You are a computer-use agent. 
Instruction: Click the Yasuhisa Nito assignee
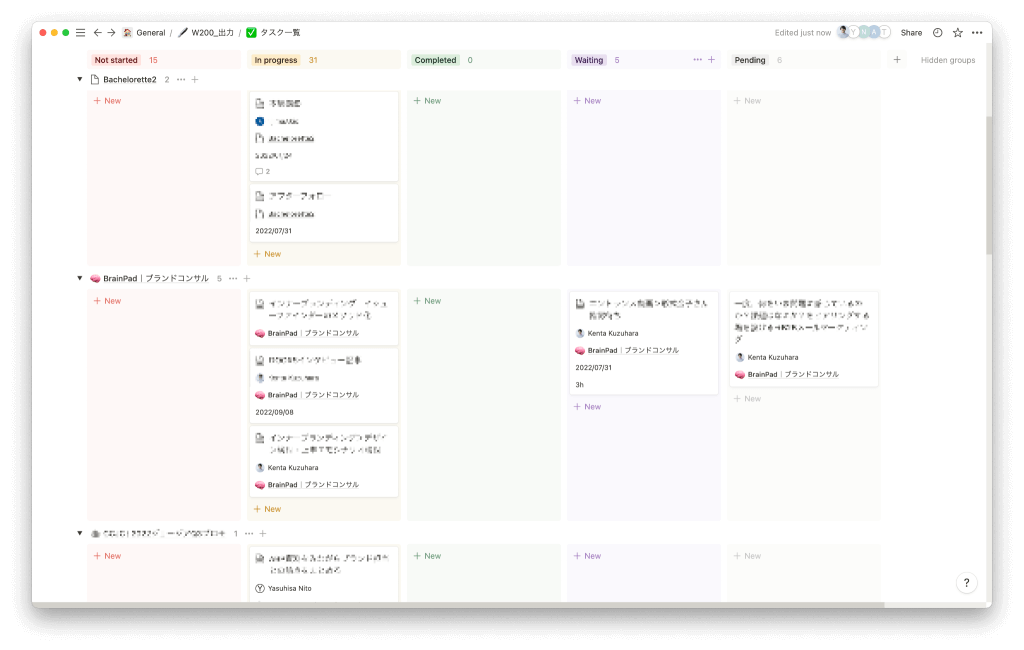point(283,588)
